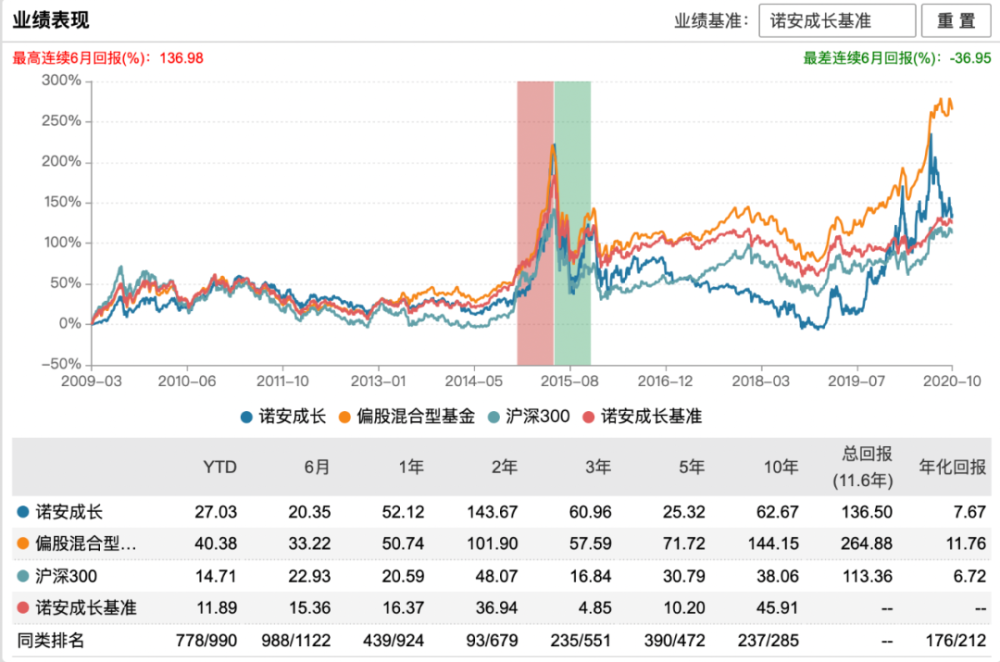The width and height of the screenshot is (1000, 662).
Task: Select the 年化回报 column header
Action: point(952,467)
